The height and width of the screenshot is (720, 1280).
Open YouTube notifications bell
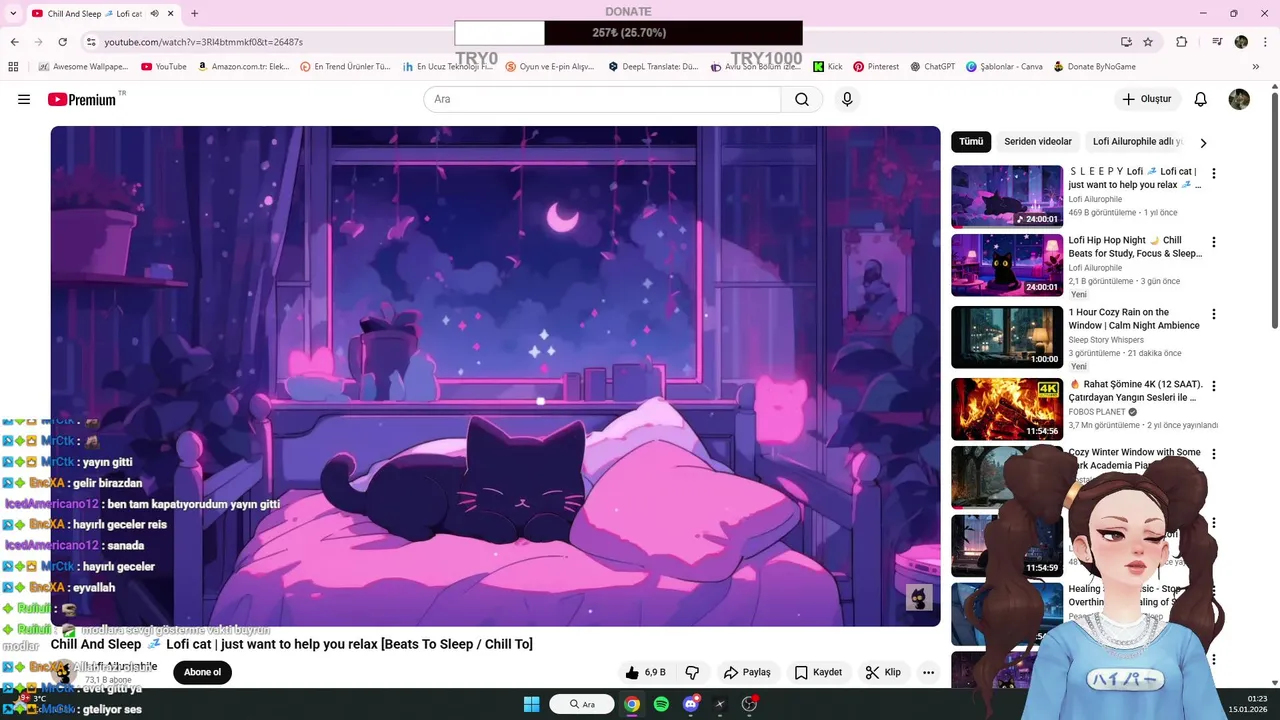1201,99
